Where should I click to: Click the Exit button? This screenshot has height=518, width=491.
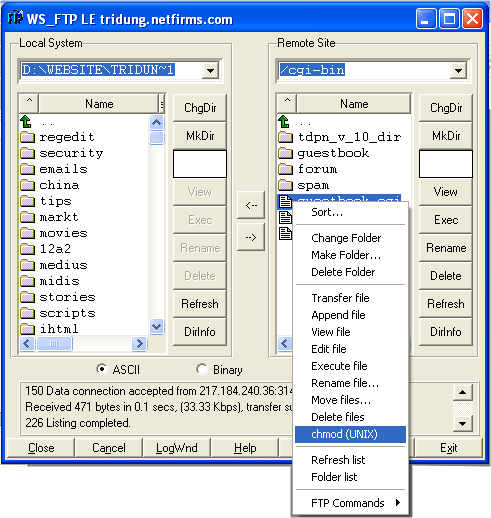pyautogui.click(x=449, y=448)
